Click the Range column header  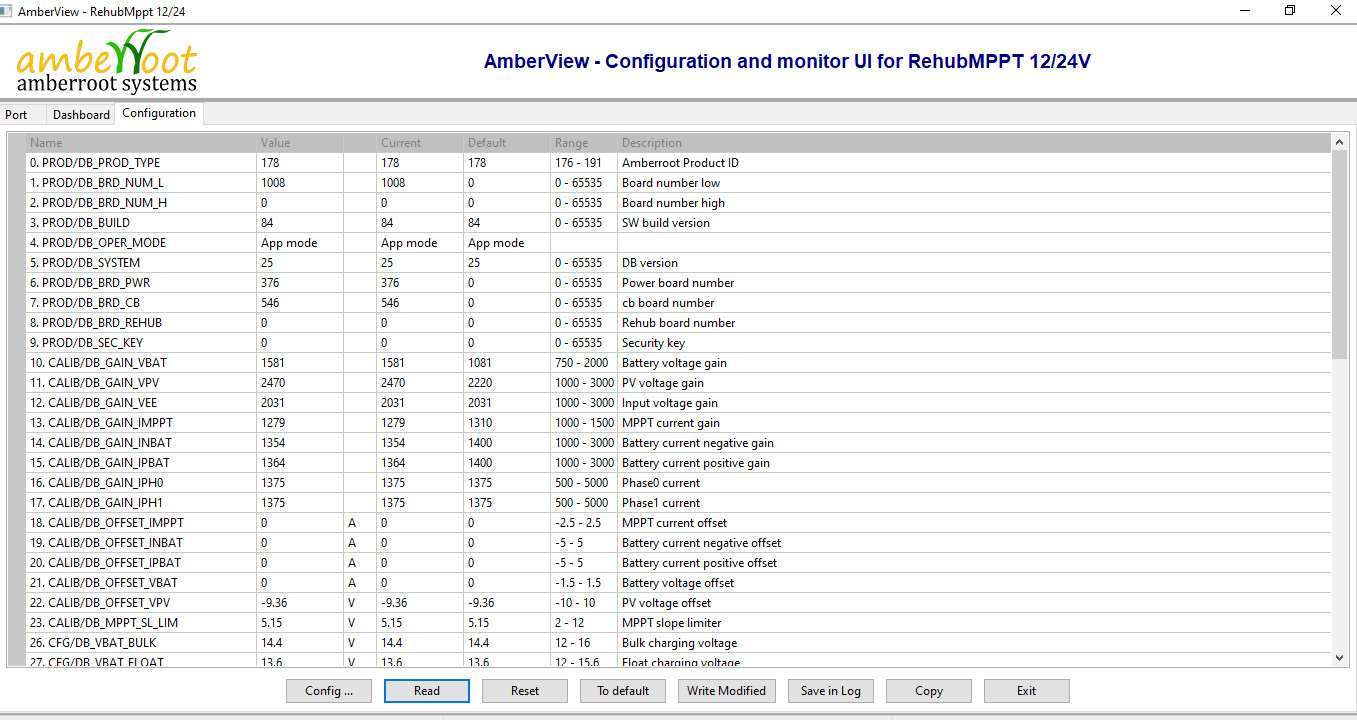coord(584,143)
